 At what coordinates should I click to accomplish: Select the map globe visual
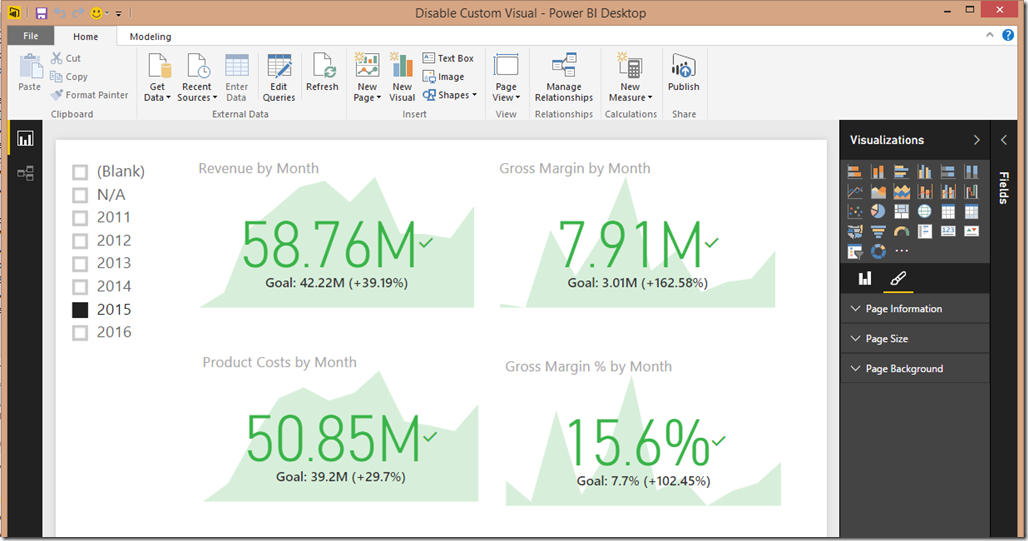click(924, 211)
